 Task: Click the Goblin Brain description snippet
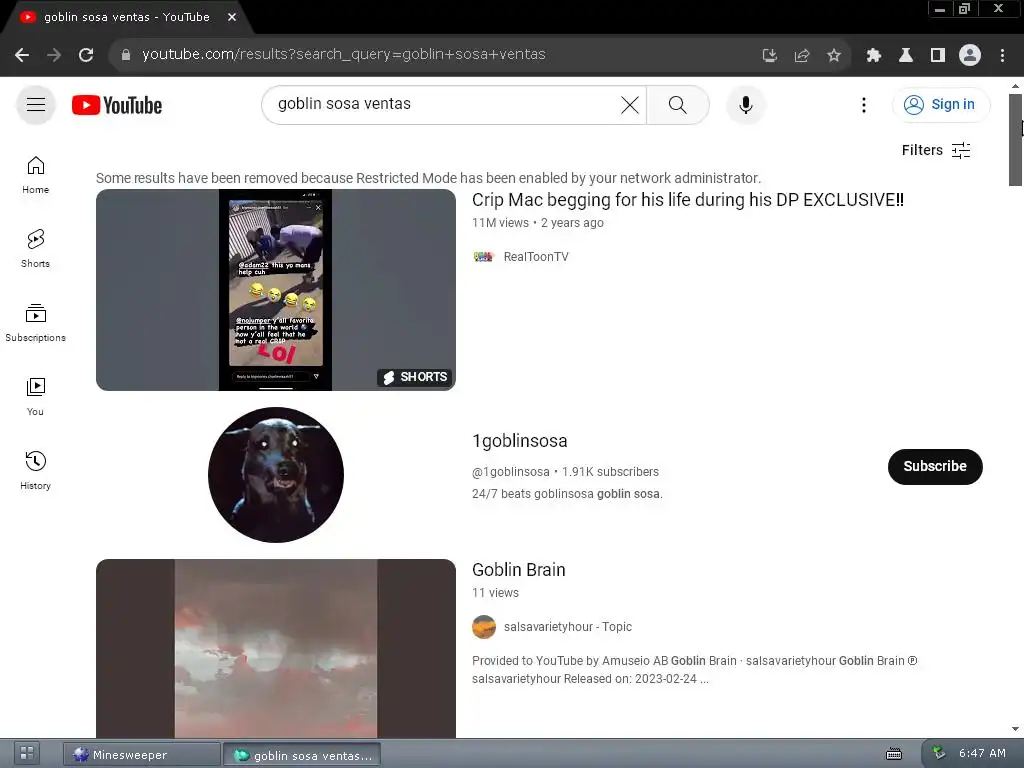point(694,669)
